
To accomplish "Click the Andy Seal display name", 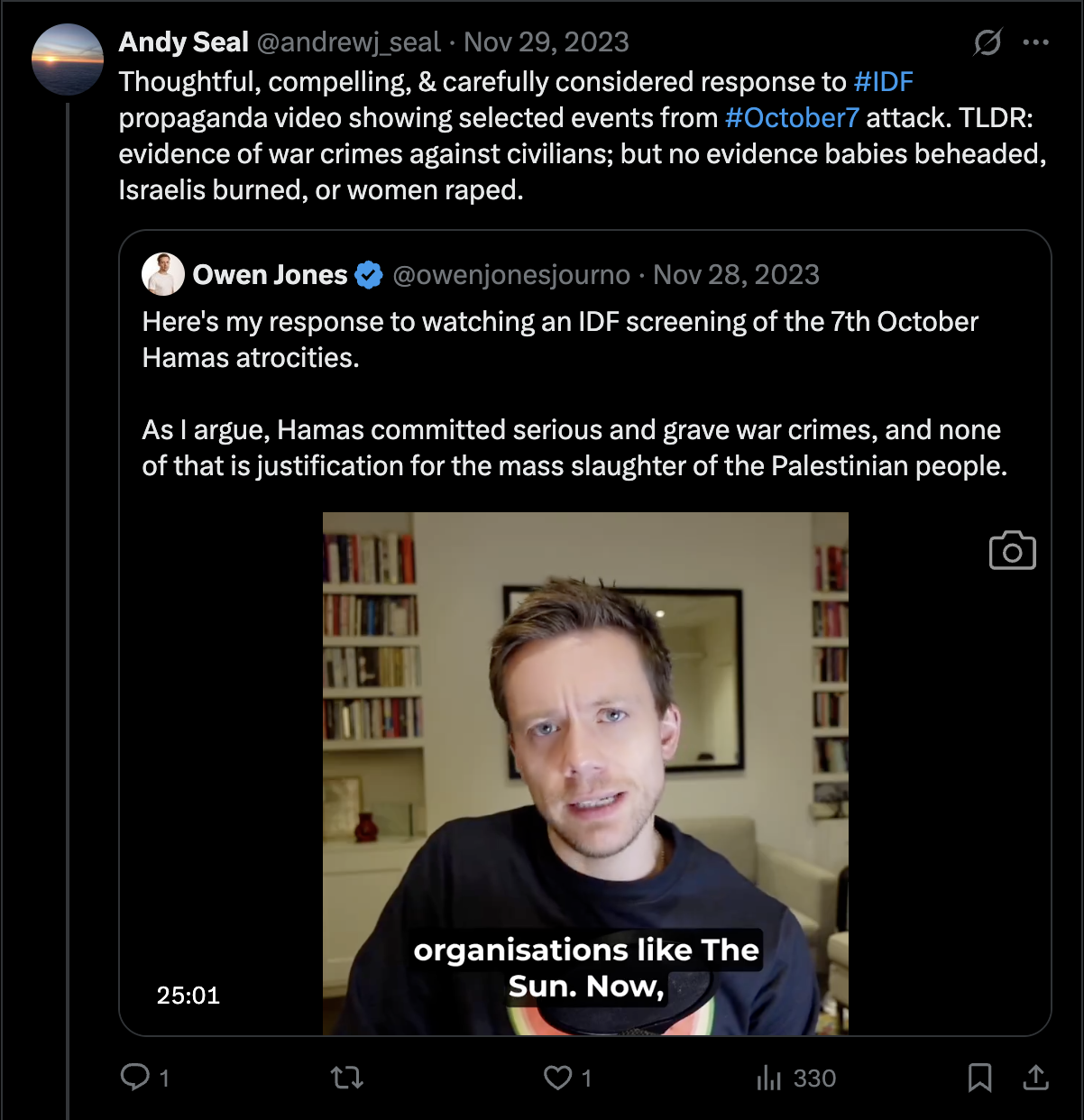I will pos(184,42).
